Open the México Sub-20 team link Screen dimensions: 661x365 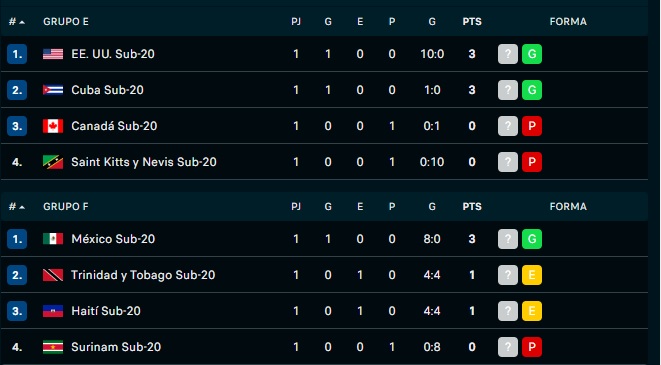coord(113,239)
